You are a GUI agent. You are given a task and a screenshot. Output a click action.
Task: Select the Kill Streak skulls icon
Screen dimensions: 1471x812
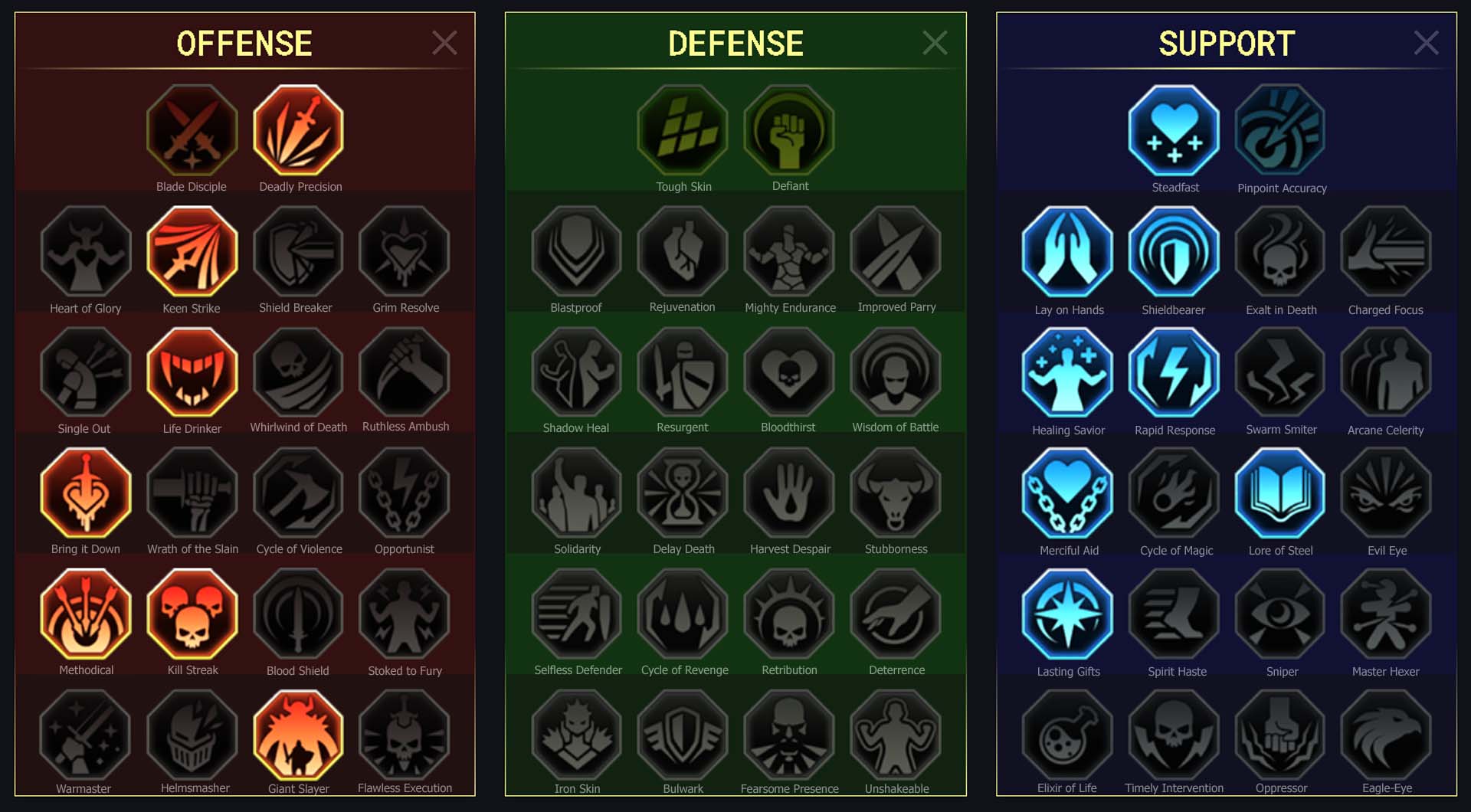tap(192, 614)
